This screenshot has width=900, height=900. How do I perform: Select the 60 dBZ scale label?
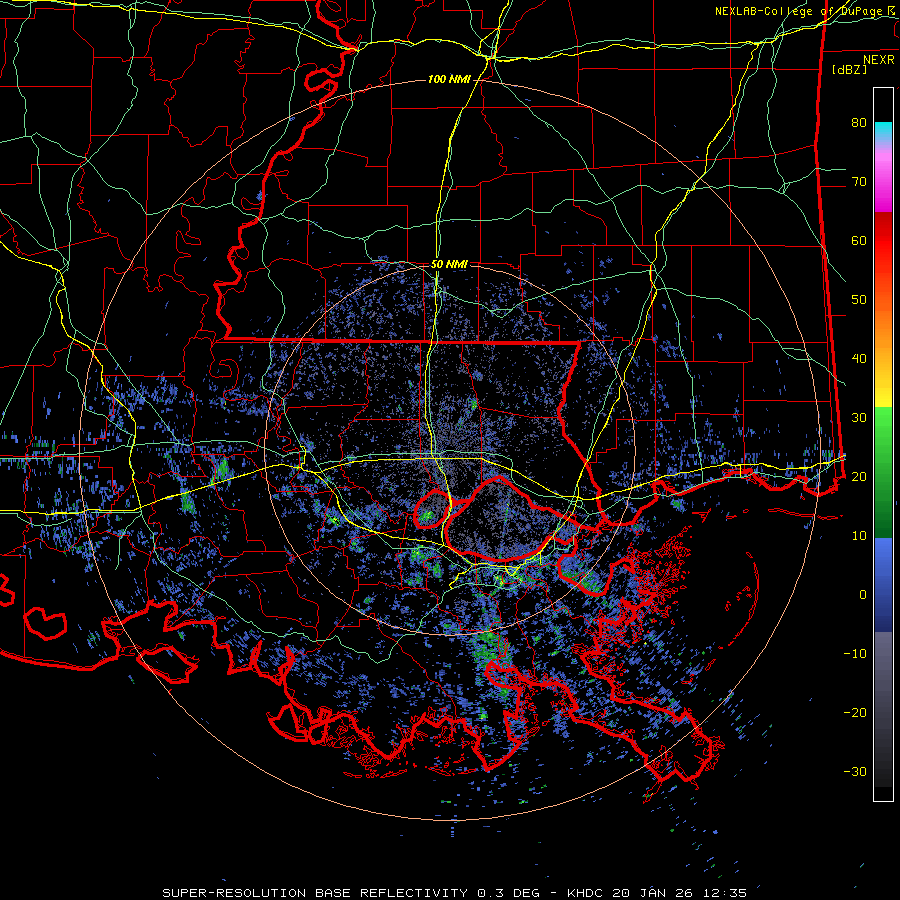(x=859, y=241)
